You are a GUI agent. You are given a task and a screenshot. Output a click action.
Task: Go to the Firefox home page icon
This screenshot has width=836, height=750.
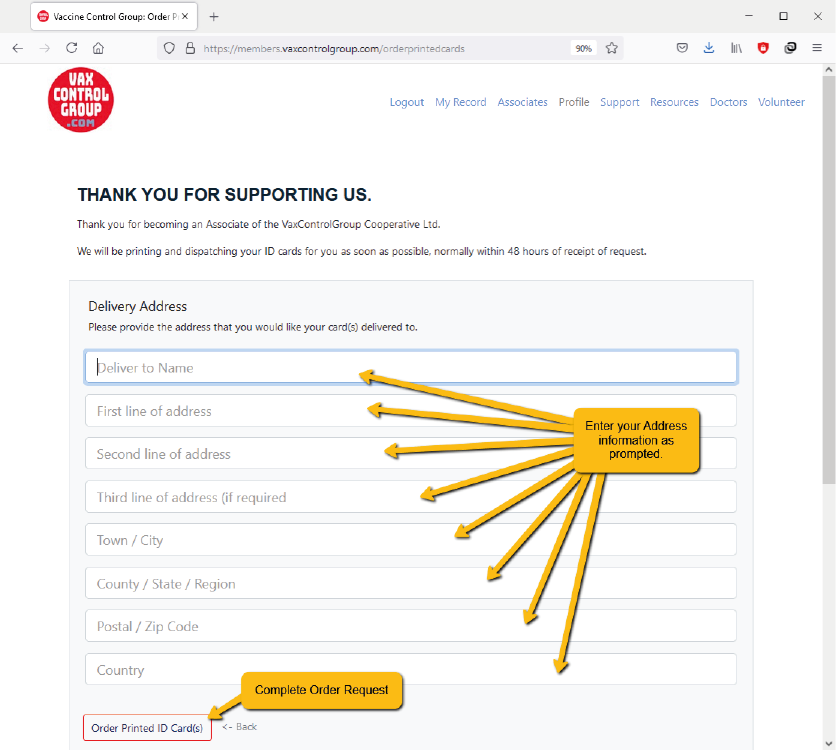click(x=98, y=48)
